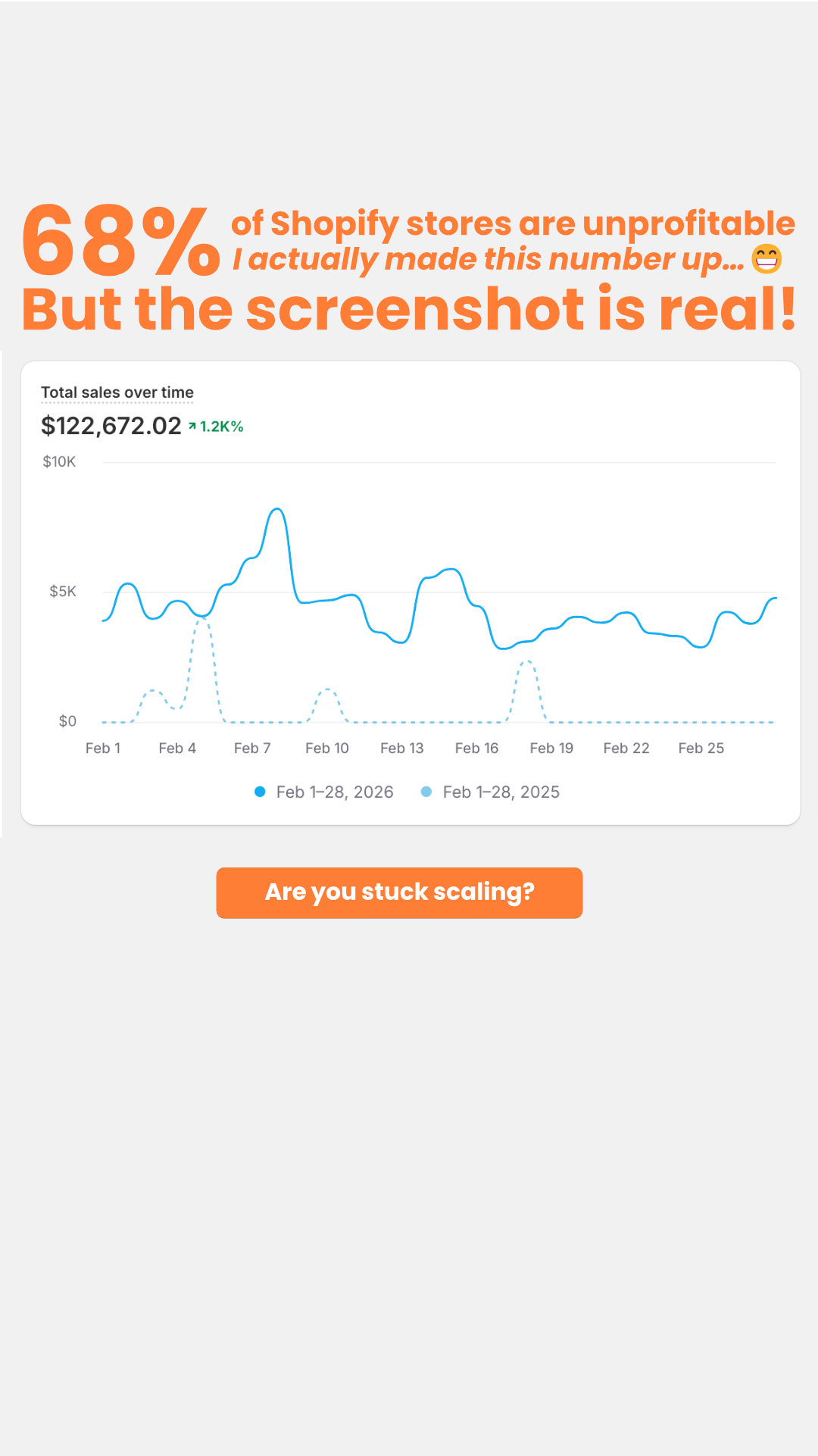Click the 'Are you stuck scaling?' button

pos(399,892)
